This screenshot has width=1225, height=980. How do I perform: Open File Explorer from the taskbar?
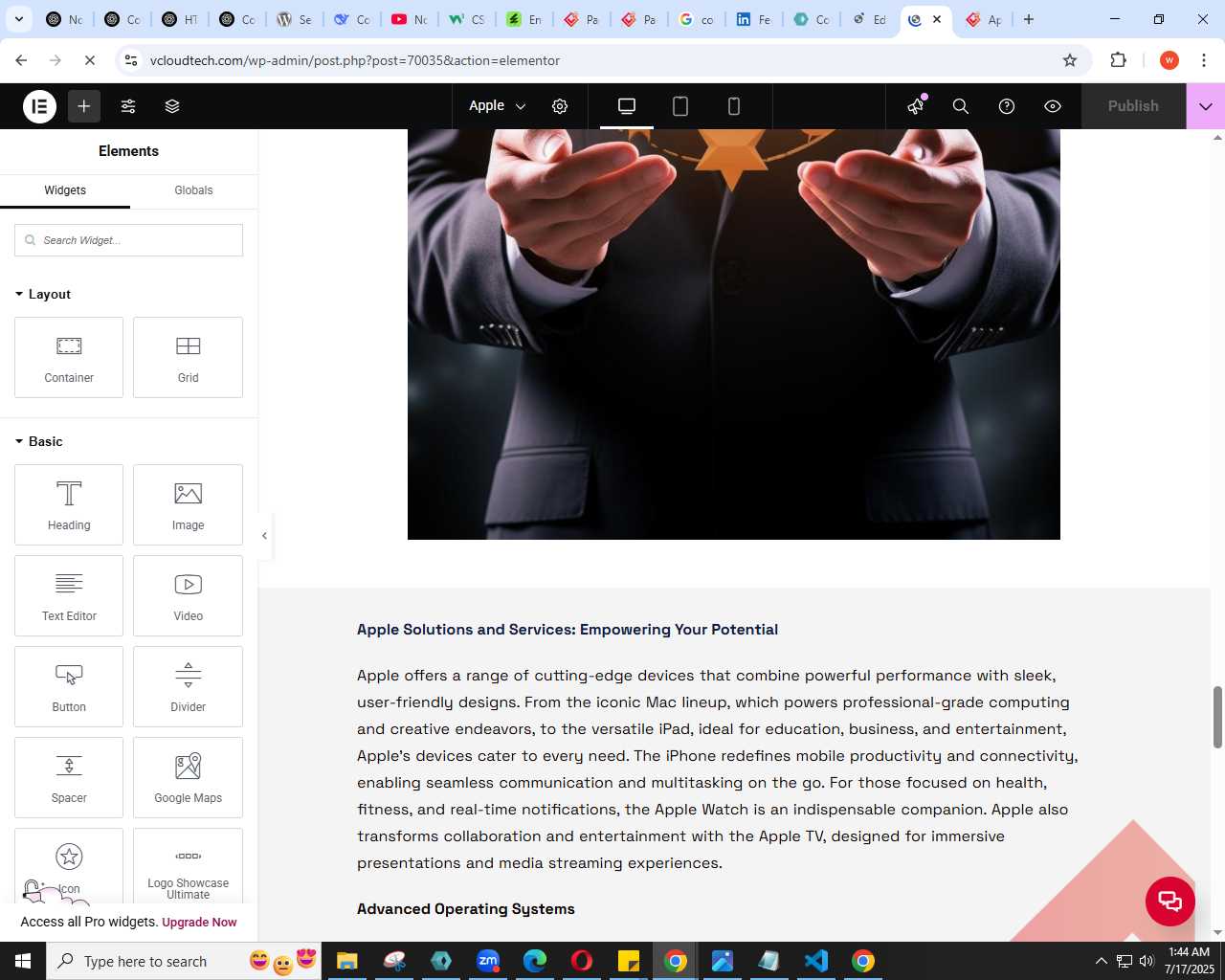click(x=346, y=961)
